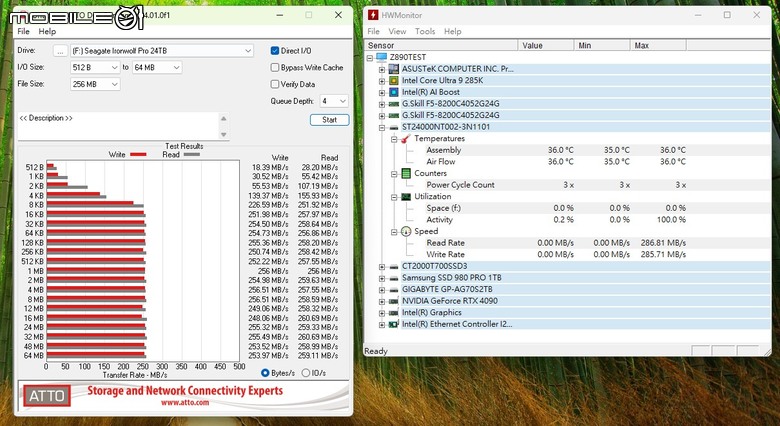Screen dimensions: 780x426
Task: Open the www.atto.com link
Action: pyautogui.click(x=185, y=402)
